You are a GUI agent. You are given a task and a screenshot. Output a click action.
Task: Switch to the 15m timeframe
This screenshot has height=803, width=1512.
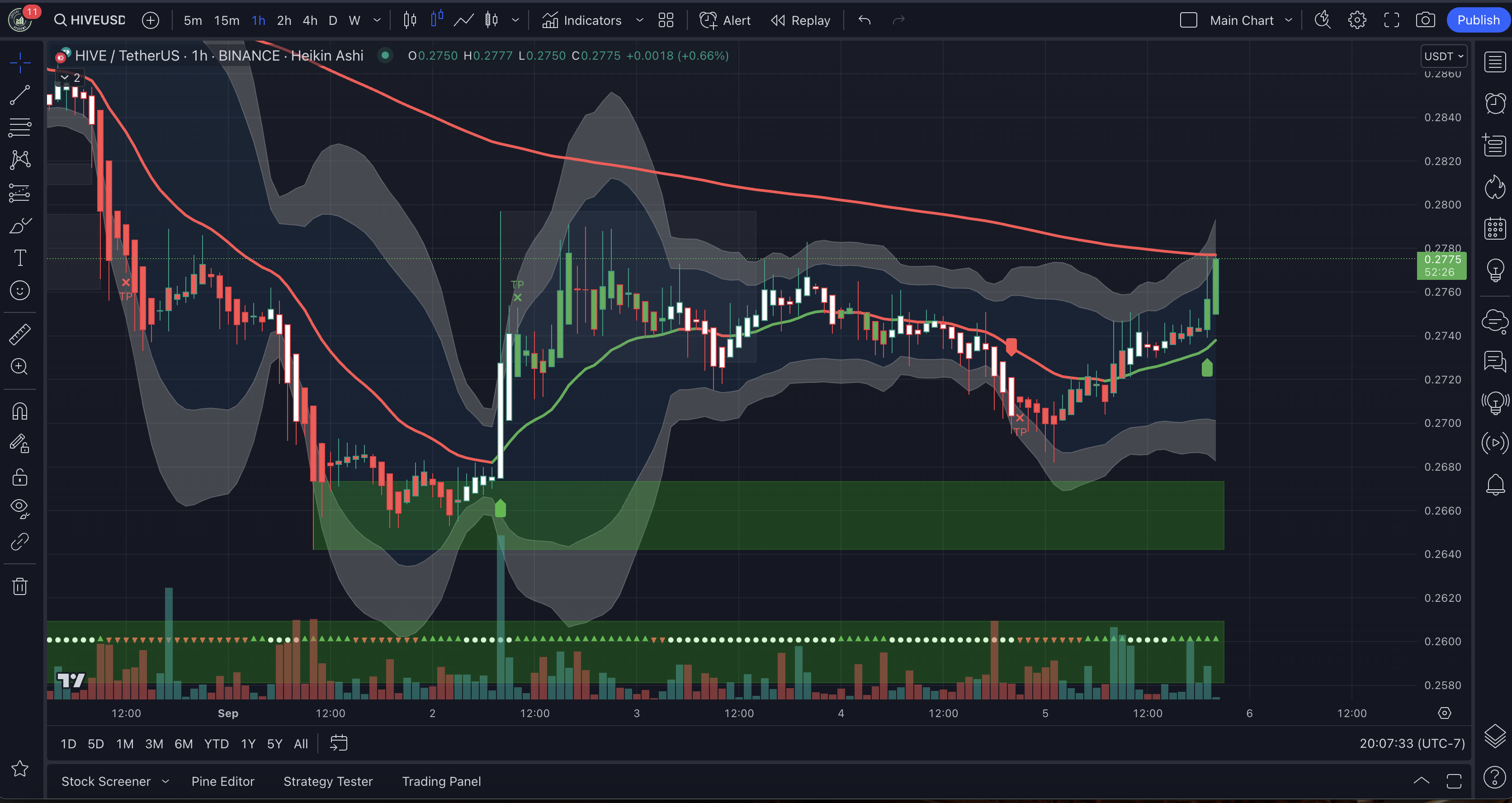[227, 20]
